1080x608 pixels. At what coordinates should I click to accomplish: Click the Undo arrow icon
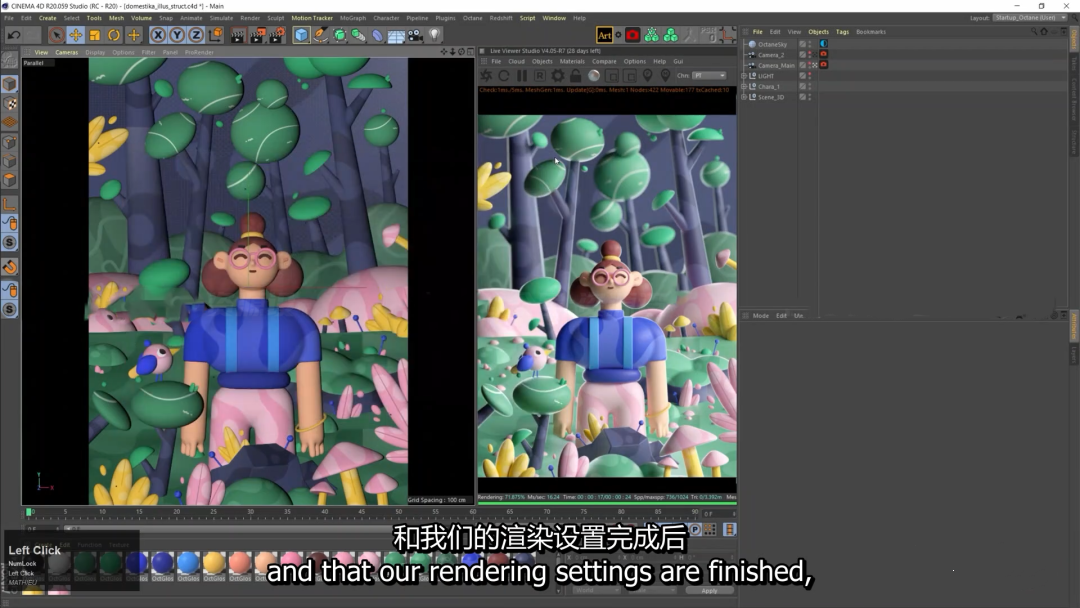coord(14,35)
